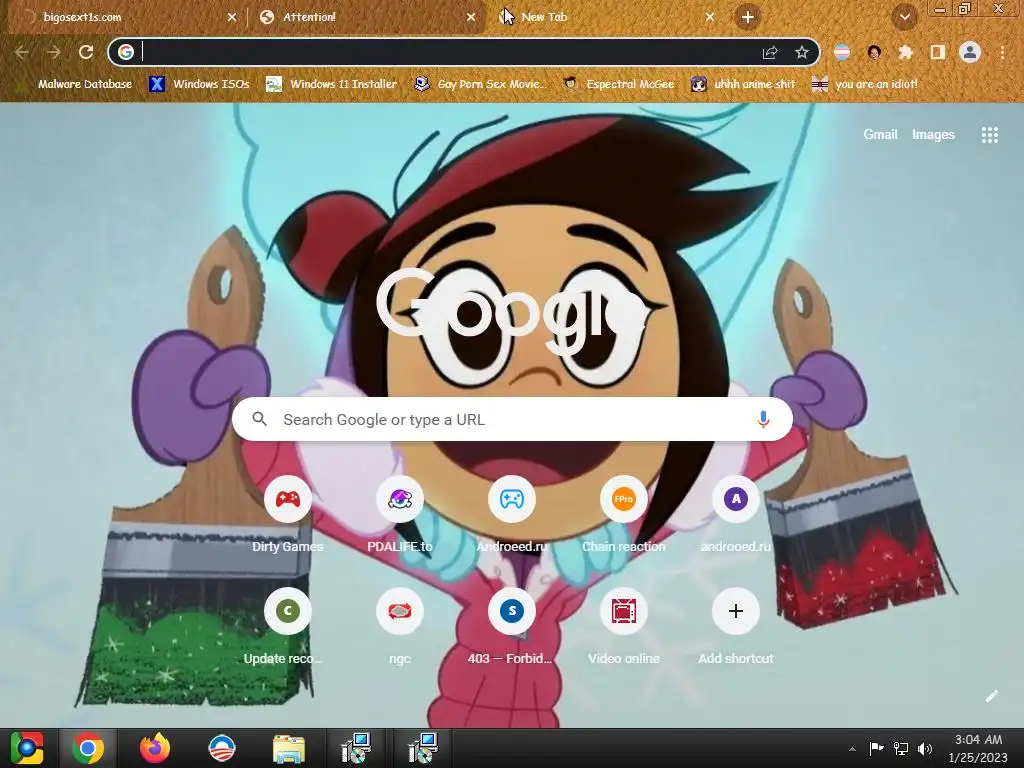The image size is (1024, 768).
Task: Open the ngc shortcut
Action: pyautogui.click(x=400, y=627)
